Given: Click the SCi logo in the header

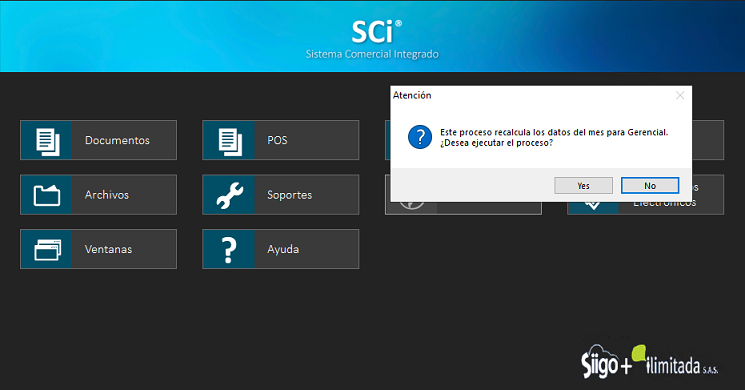Looking at the screenshot, I should (376, 32).
